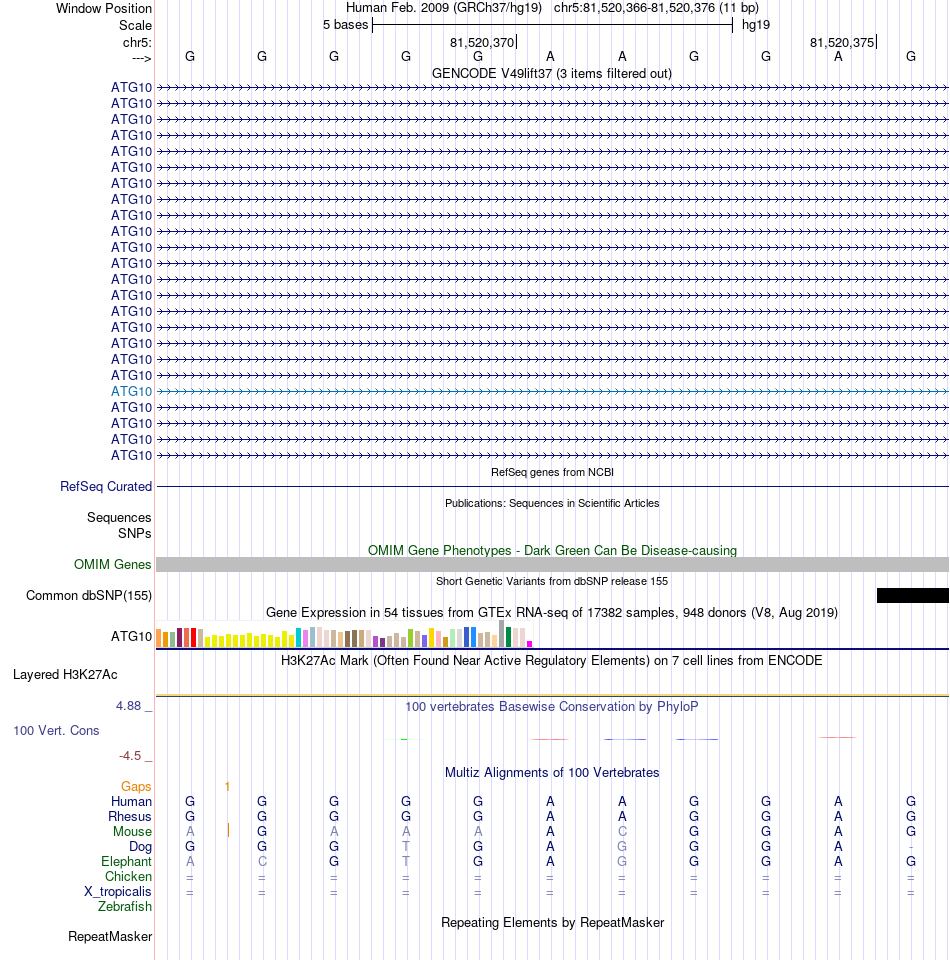This screenshot has height=960, width=950.
Task: Click the 5 bases scale bar label
Action: point(346,25)
